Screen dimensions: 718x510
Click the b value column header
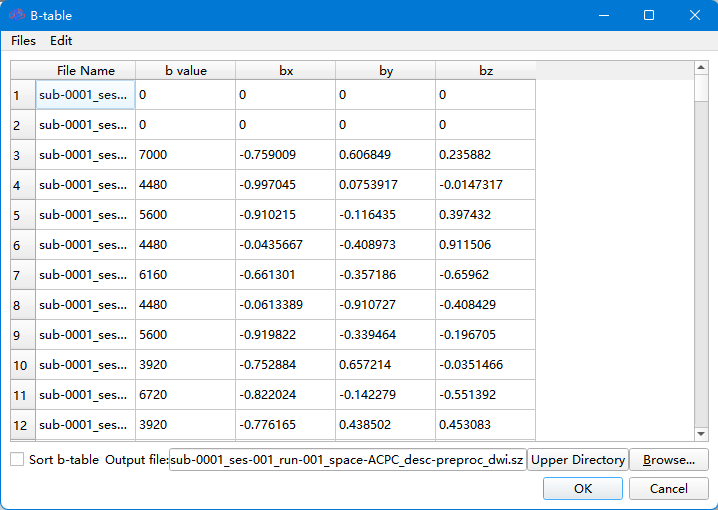point(185,71)
